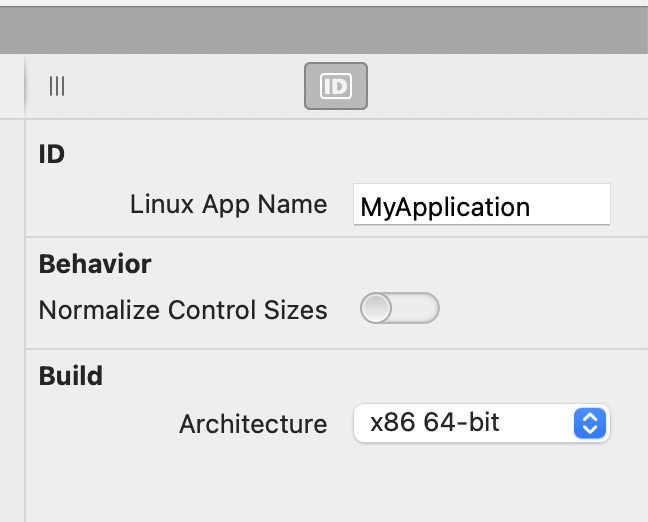Click the ID inspector tab icon
The image size is (648, 522).
click(x=336, y=86)
